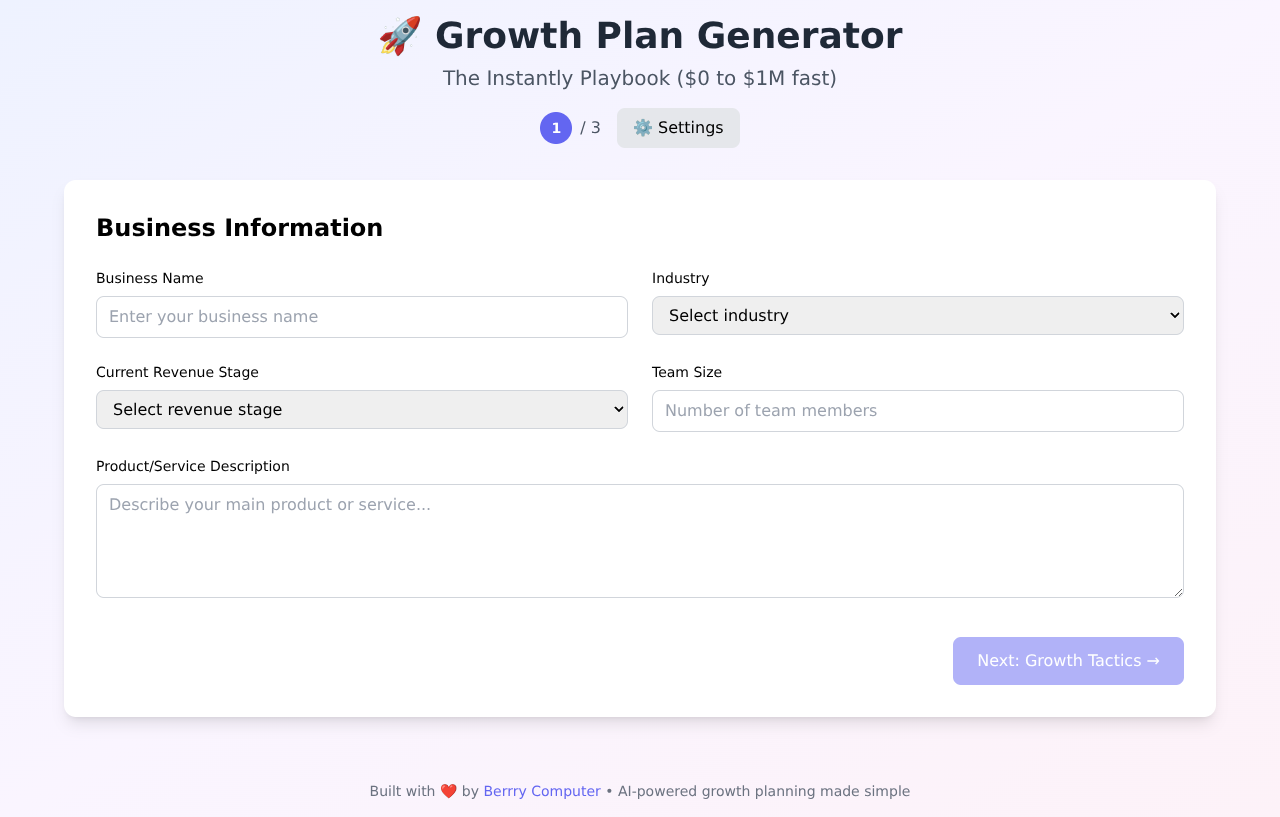Click the gear icon on the Settings button
This screenshot has height=817, width=1280.
click(644, 128)
